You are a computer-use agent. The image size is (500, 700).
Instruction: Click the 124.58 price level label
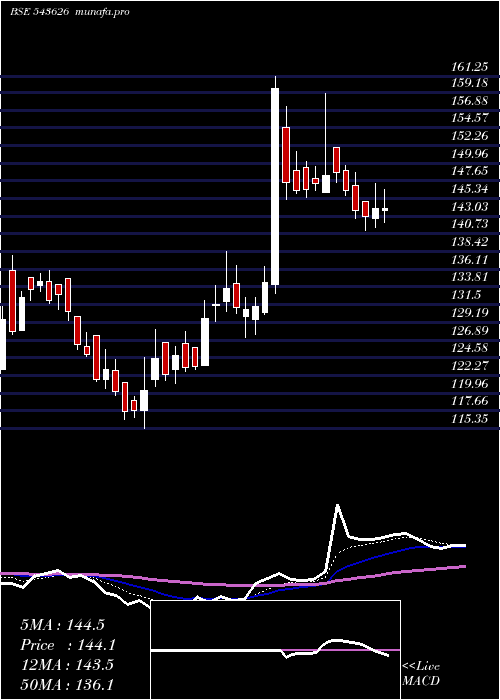tap(470, 348)
